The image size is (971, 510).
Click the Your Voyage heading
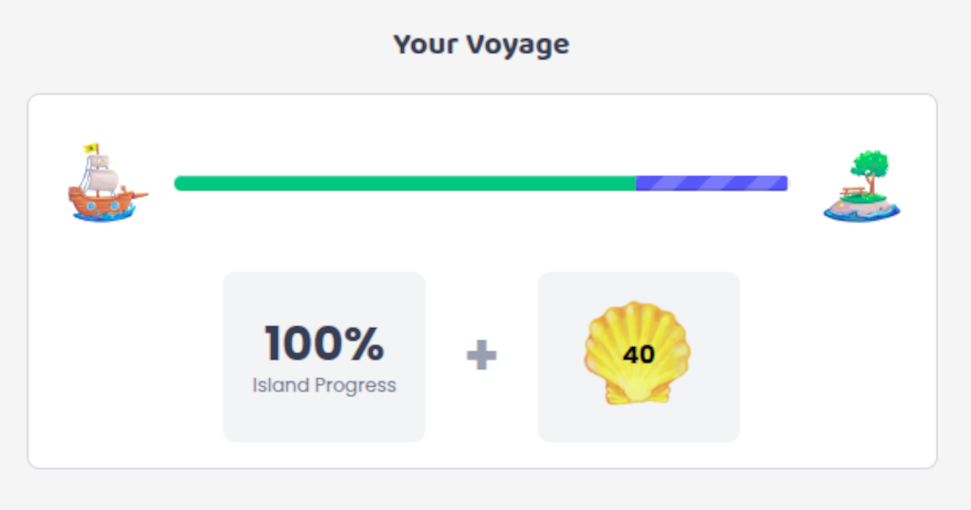[481, 45]
